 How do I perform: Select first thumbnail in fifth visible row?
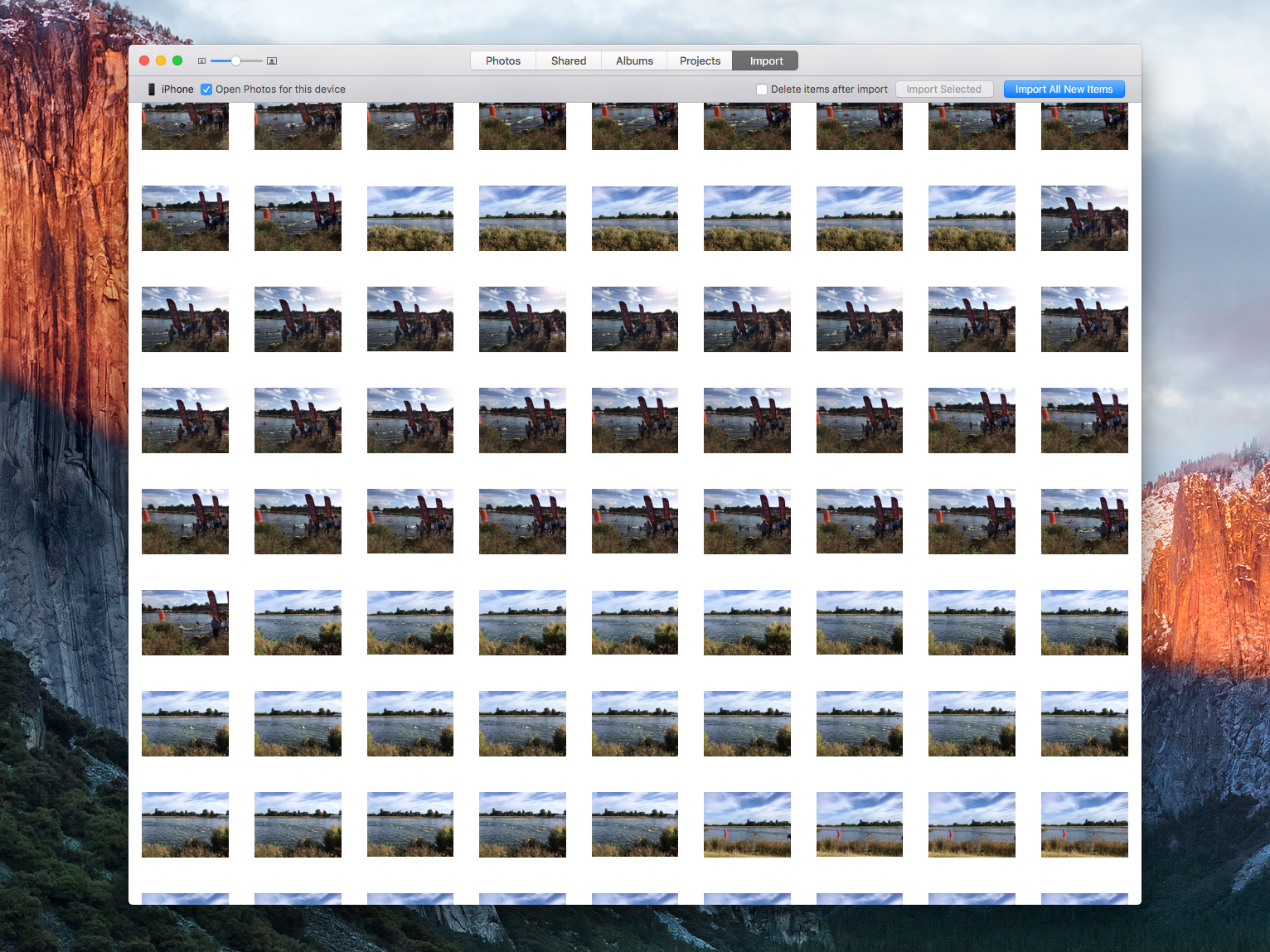[185, 522]
